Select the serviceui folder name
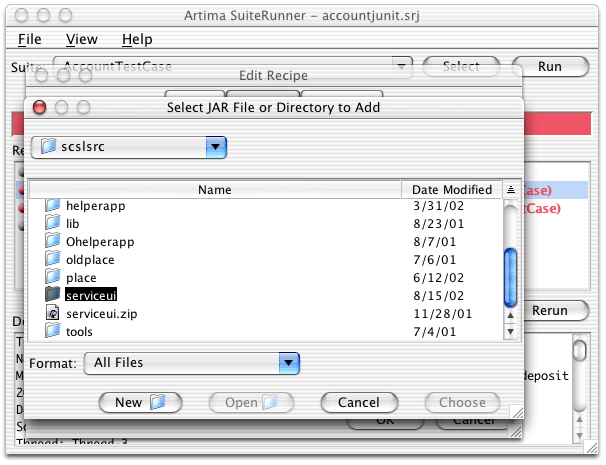The image size is (606, 465). pos(91,295)
